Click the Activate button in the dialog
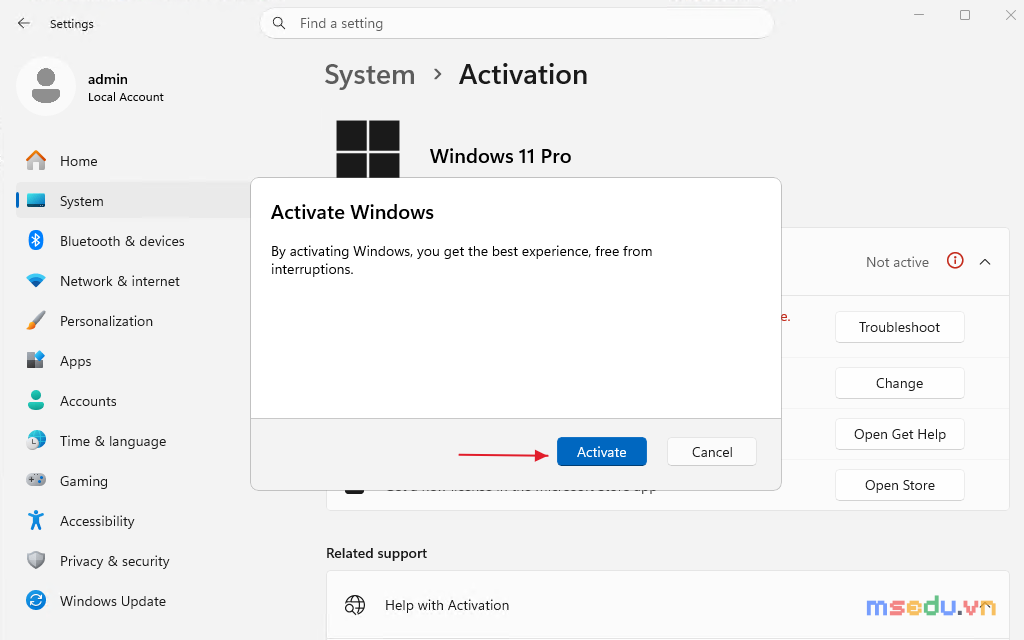 coord(601,452)
